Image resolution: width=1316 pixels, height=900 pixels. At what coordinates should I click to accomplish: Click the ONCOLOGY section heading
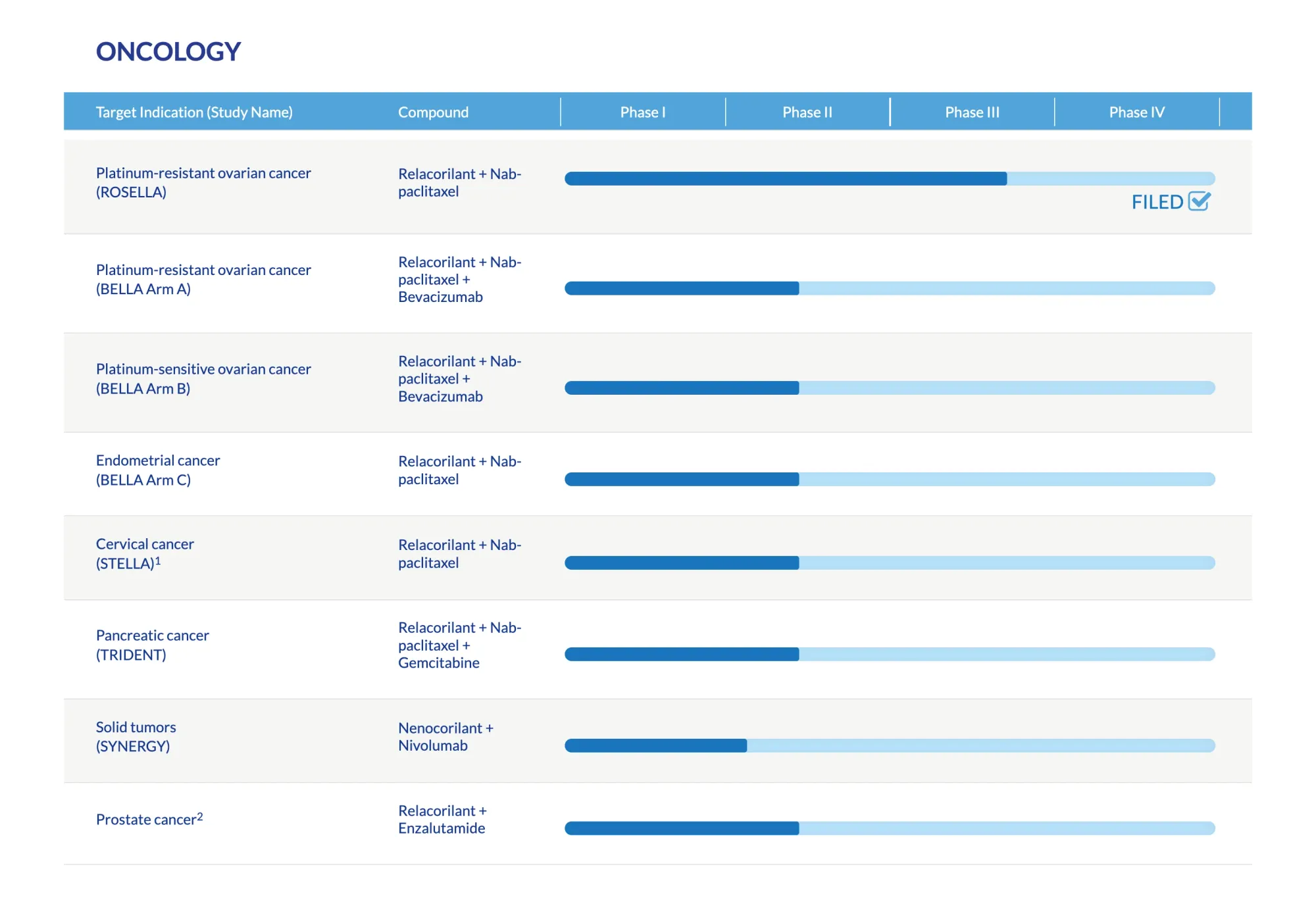(168, 52)
